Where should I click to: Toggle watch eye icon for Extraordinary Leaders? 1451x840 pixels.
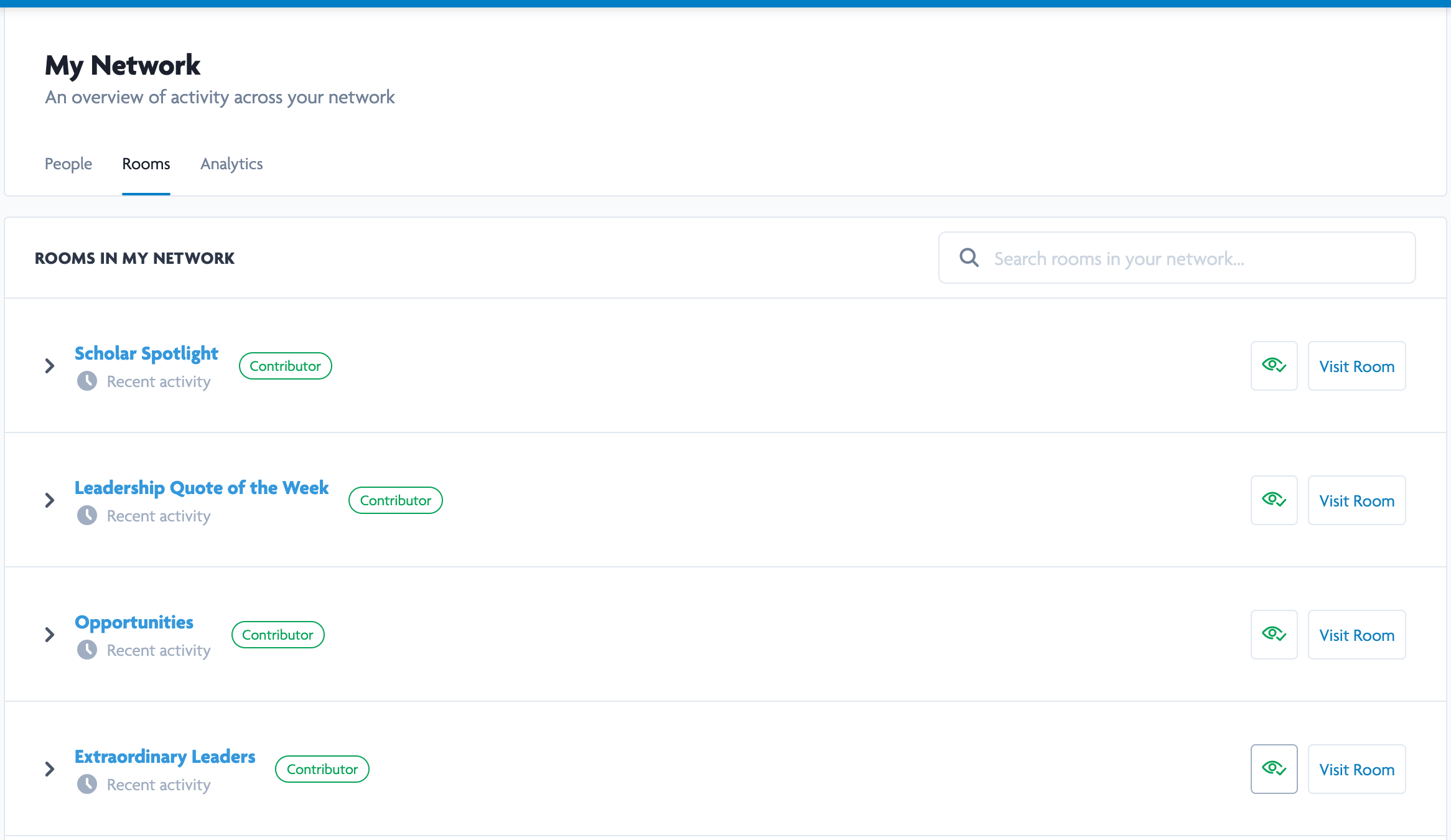click(1274, 769)
